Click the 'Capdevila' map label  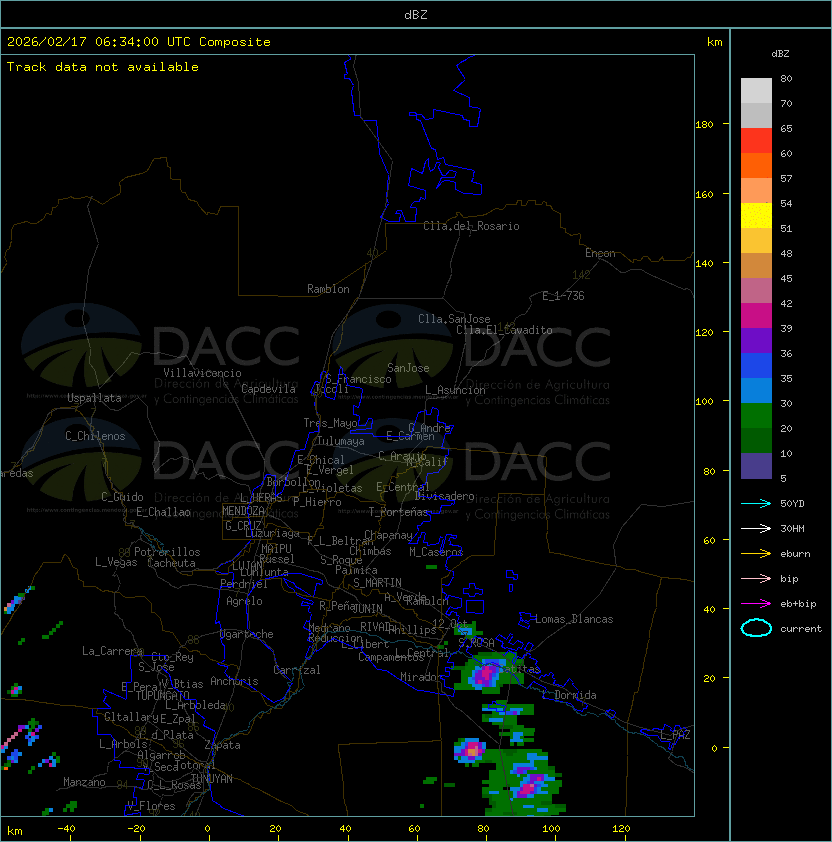[268, 389]
